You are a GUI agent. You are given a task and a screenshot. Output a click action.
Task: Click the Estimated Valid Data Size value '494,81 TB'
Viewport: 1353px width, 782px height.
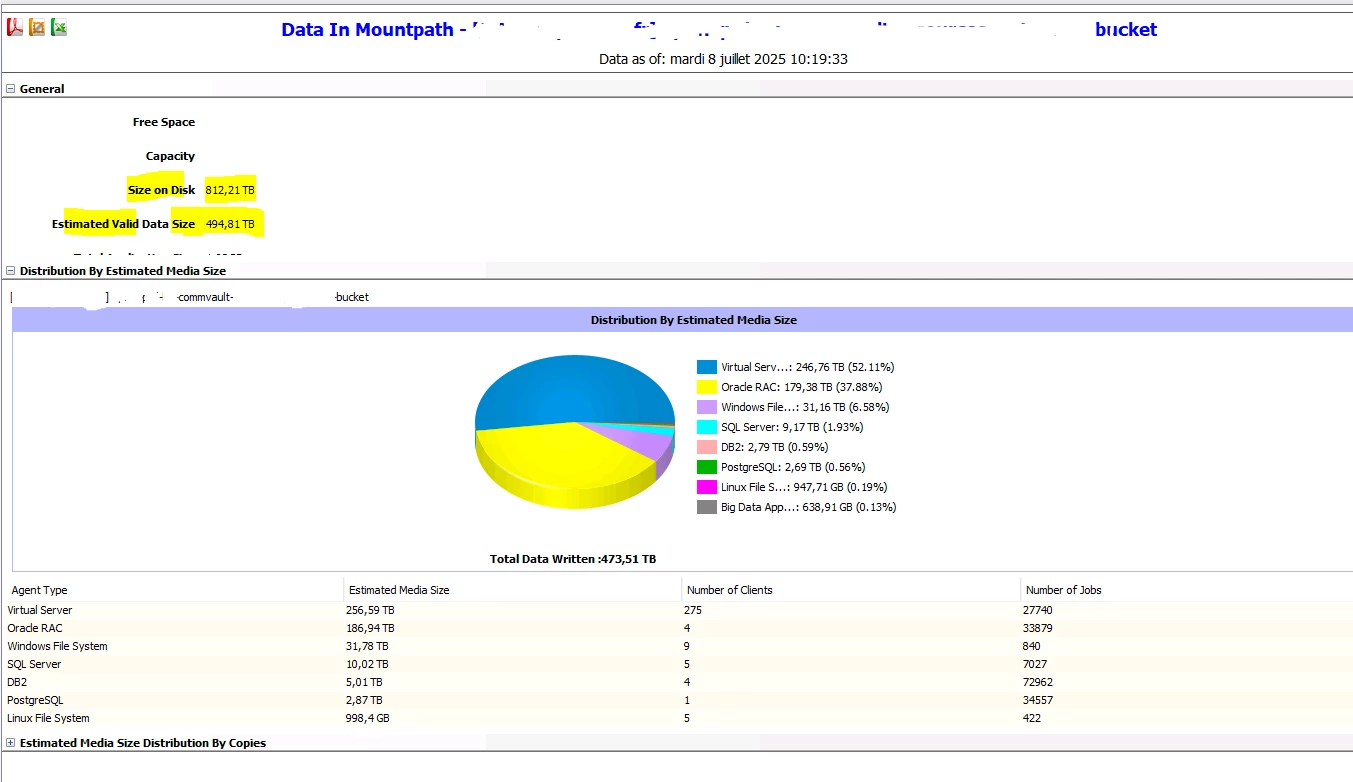[230, 224]
